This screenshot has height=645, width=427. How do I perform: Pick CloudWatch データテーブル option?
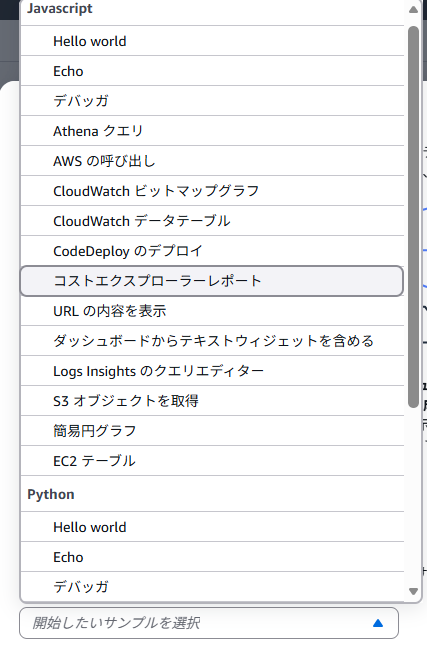pyautogui.click(x=212, y=221)
